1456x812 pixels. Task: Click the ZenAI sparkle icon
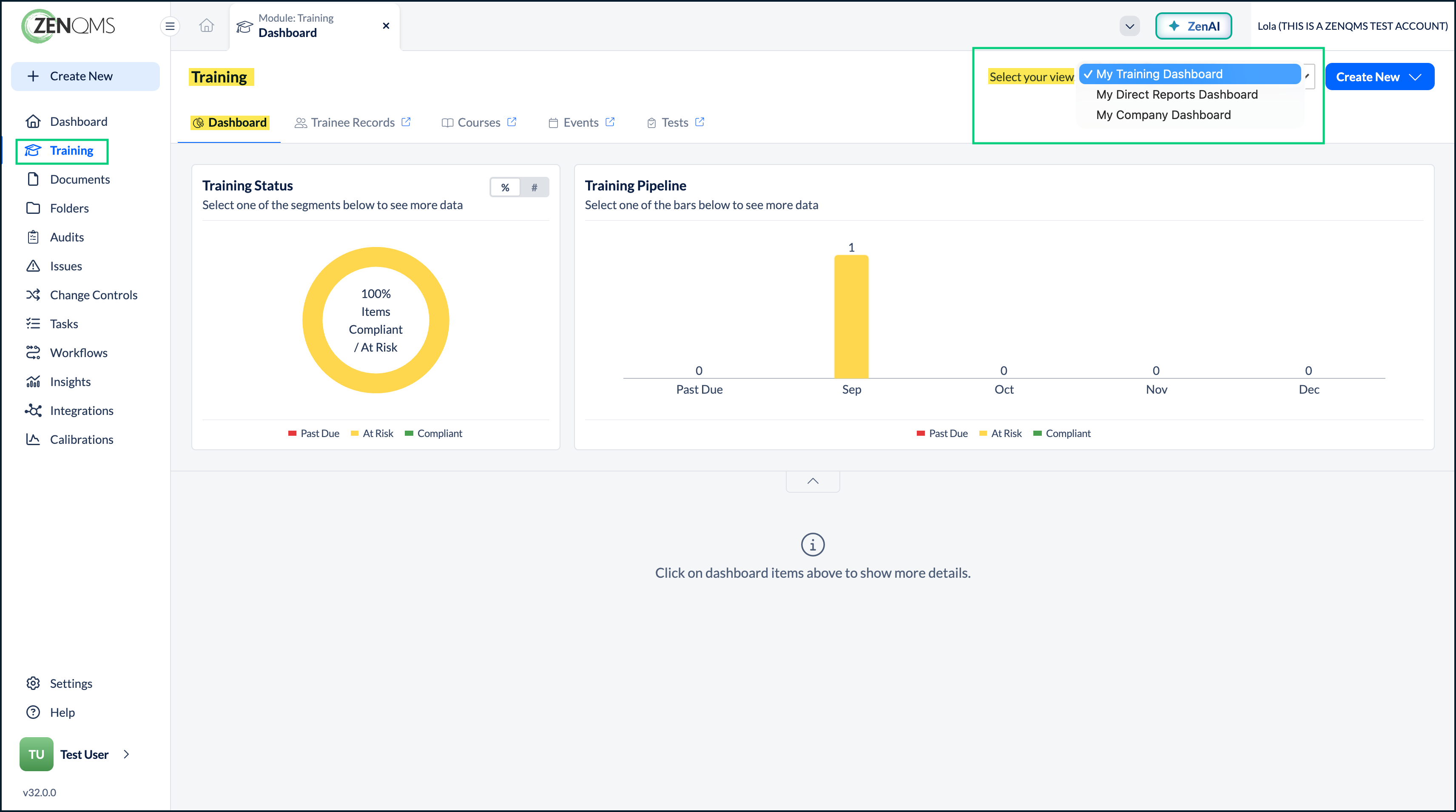tap(1174, 26)
